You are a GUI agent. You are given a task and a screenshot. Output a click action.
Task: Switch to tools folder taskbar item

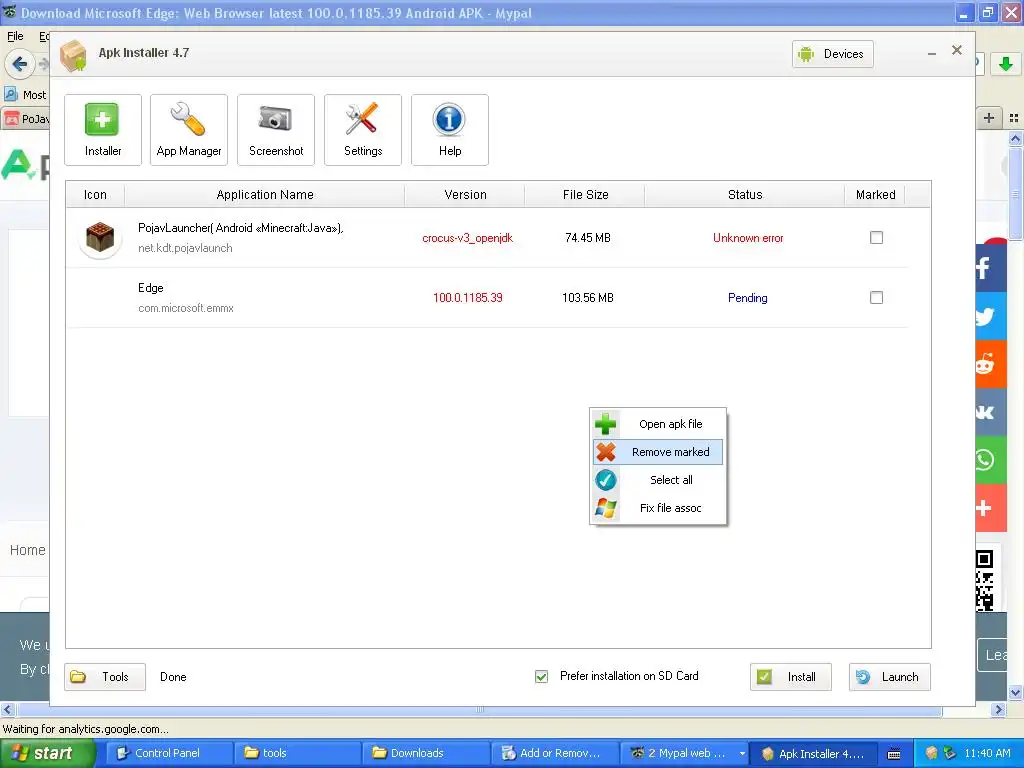[297, 753]
